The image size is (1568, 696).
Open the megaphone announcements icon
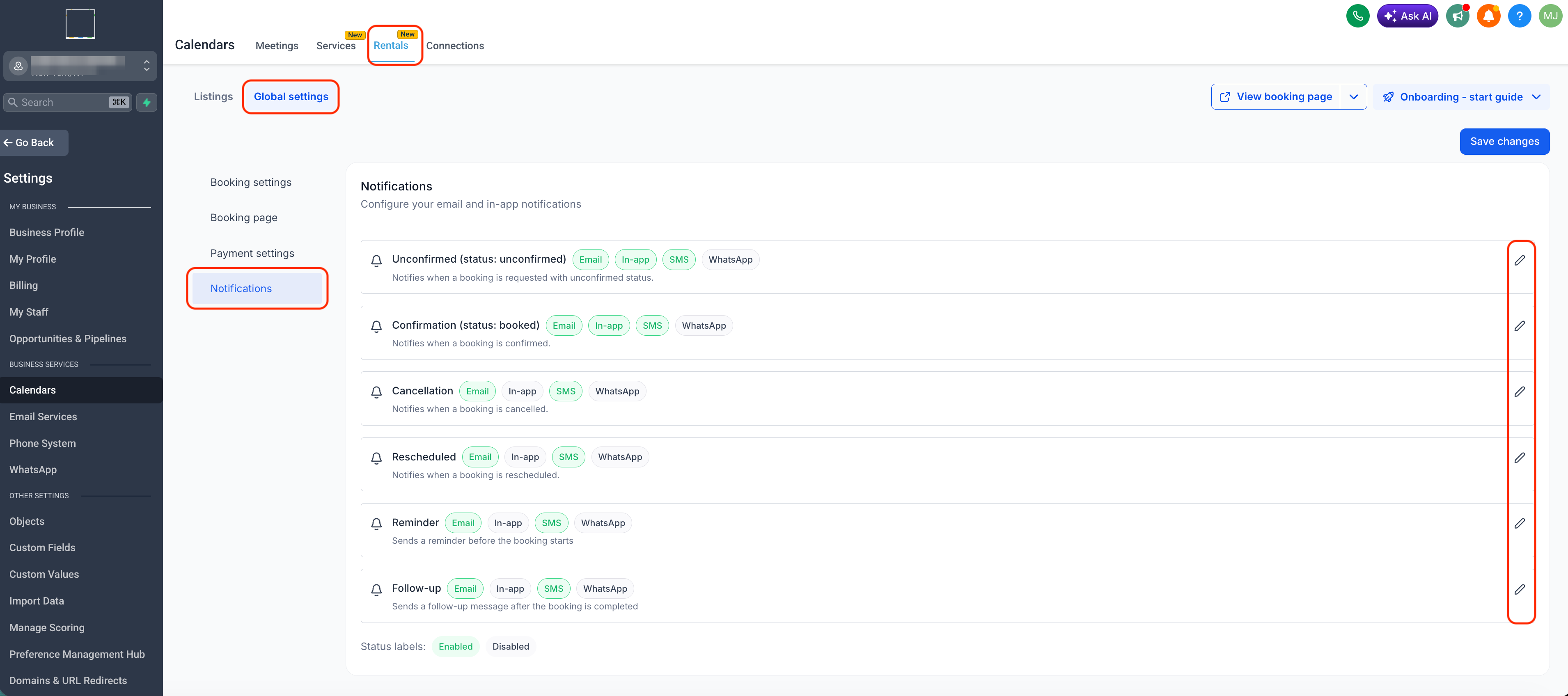point(1457,16)
